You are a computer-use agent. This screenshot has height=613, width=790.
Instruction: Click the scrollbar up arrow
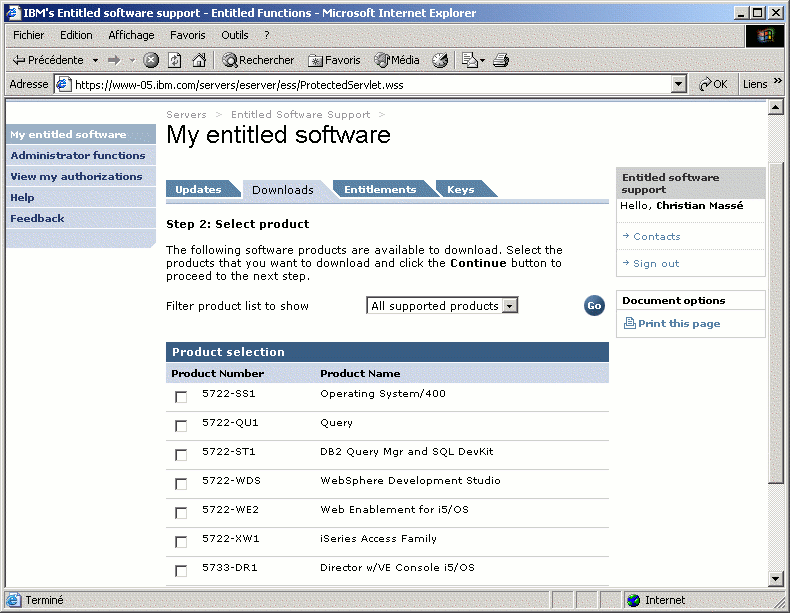(x=775, y=107)
